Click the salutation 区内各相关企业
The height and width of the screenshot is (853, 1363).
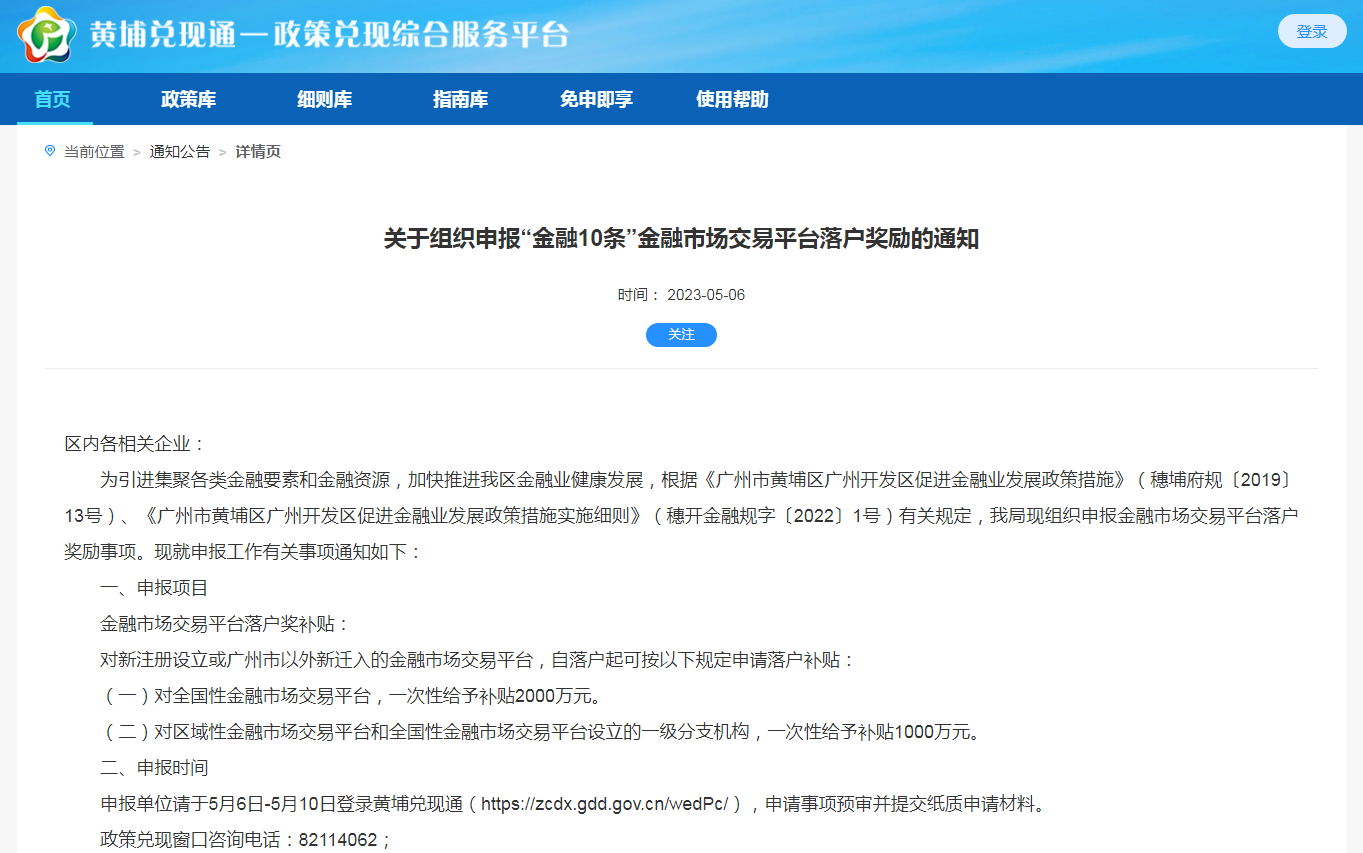click(135, 443)
